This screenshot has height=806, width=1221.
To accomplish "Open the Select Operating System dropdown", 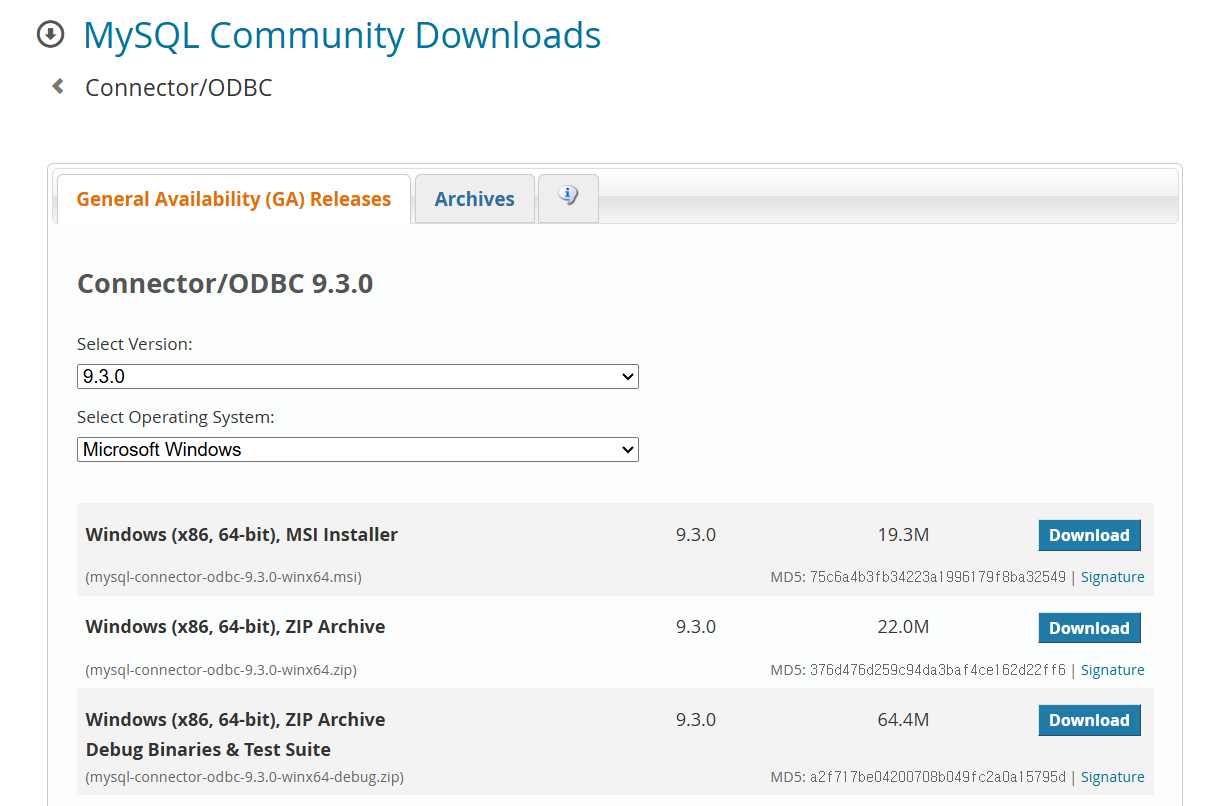I will 358,450.
